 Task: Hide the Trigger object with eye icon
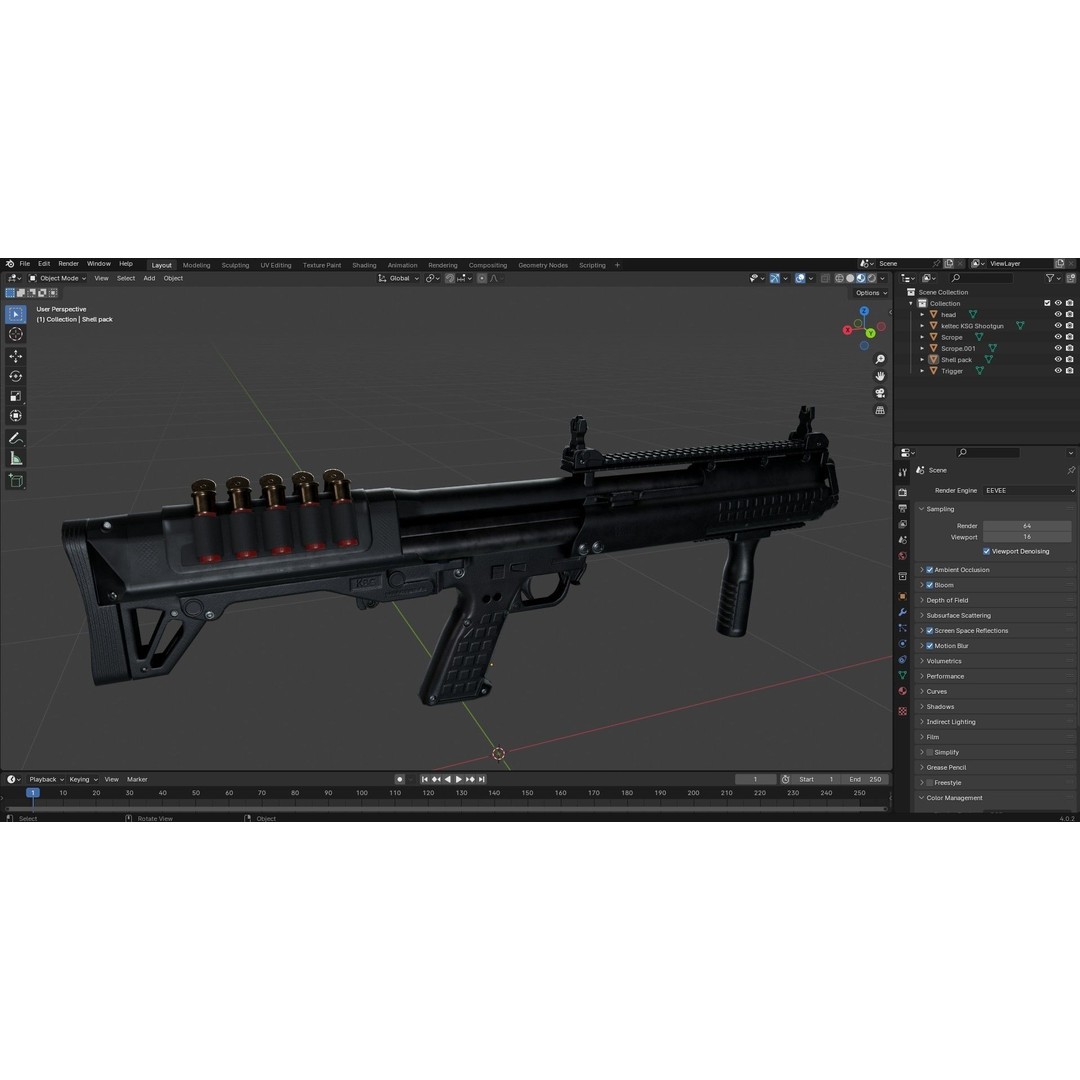point(1058,371)
